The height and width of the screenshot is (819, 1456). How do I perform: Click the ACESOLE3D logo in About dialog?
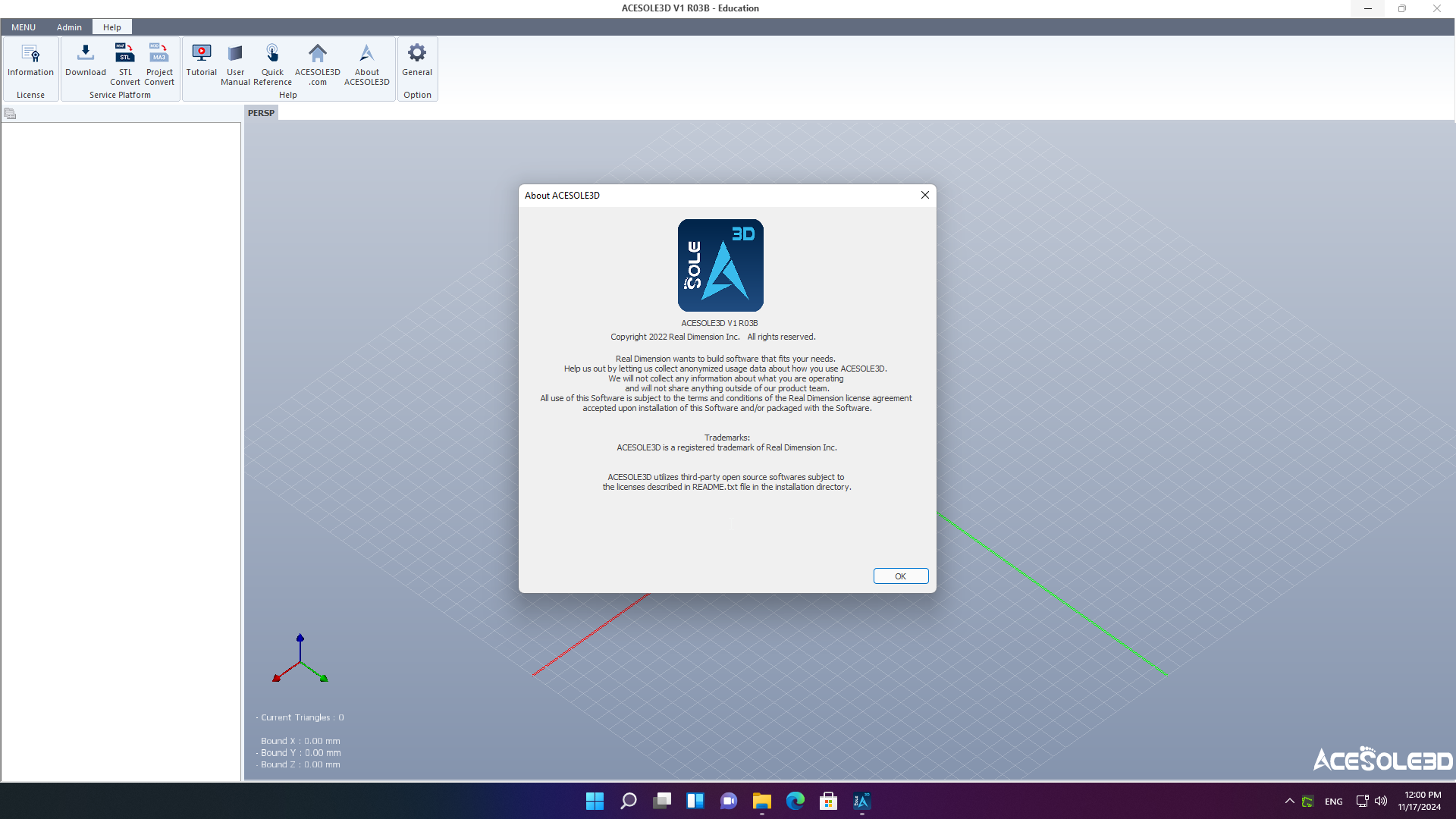pos(720,265)
